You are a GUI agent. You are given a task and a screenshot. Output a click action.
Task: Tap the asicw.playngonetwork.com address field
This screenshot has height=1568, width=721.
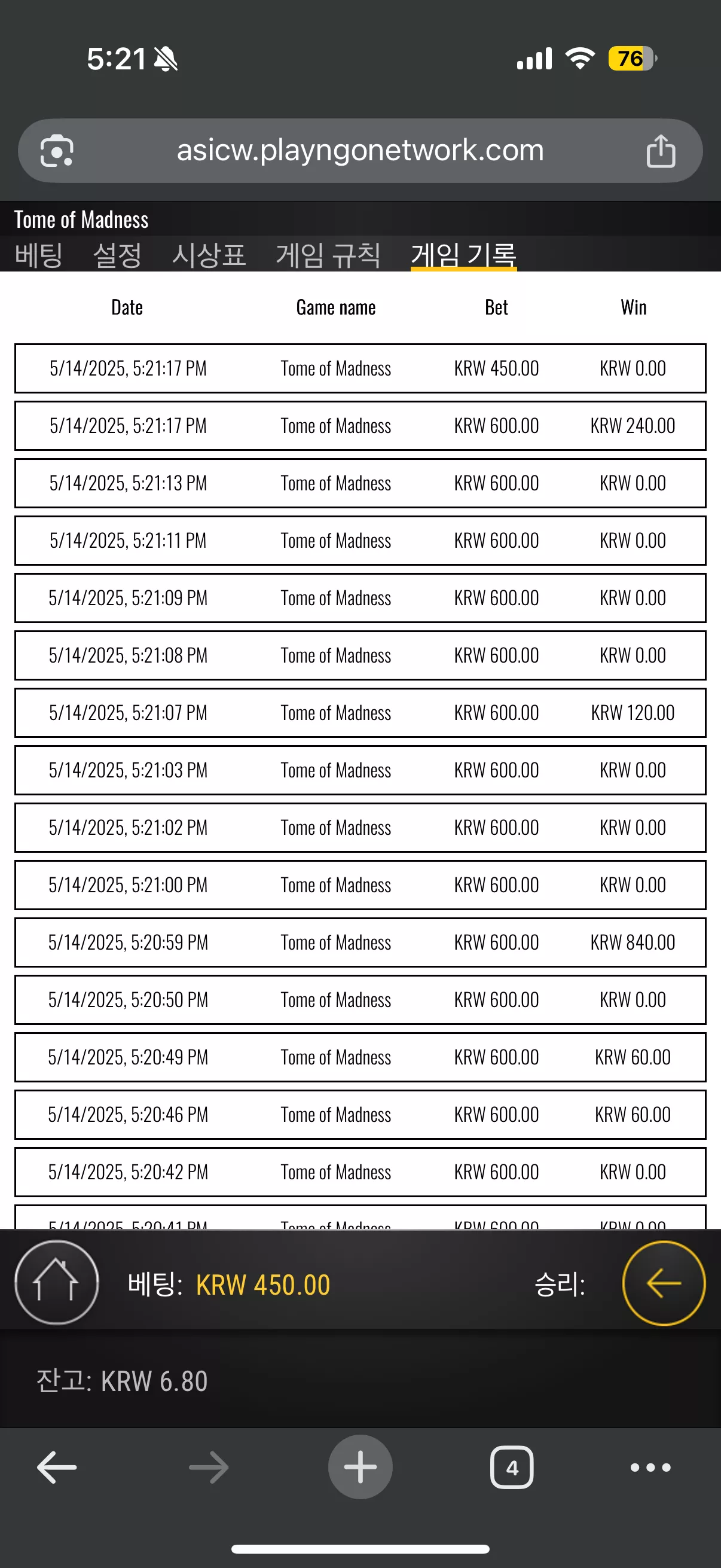tap(360, 150)
